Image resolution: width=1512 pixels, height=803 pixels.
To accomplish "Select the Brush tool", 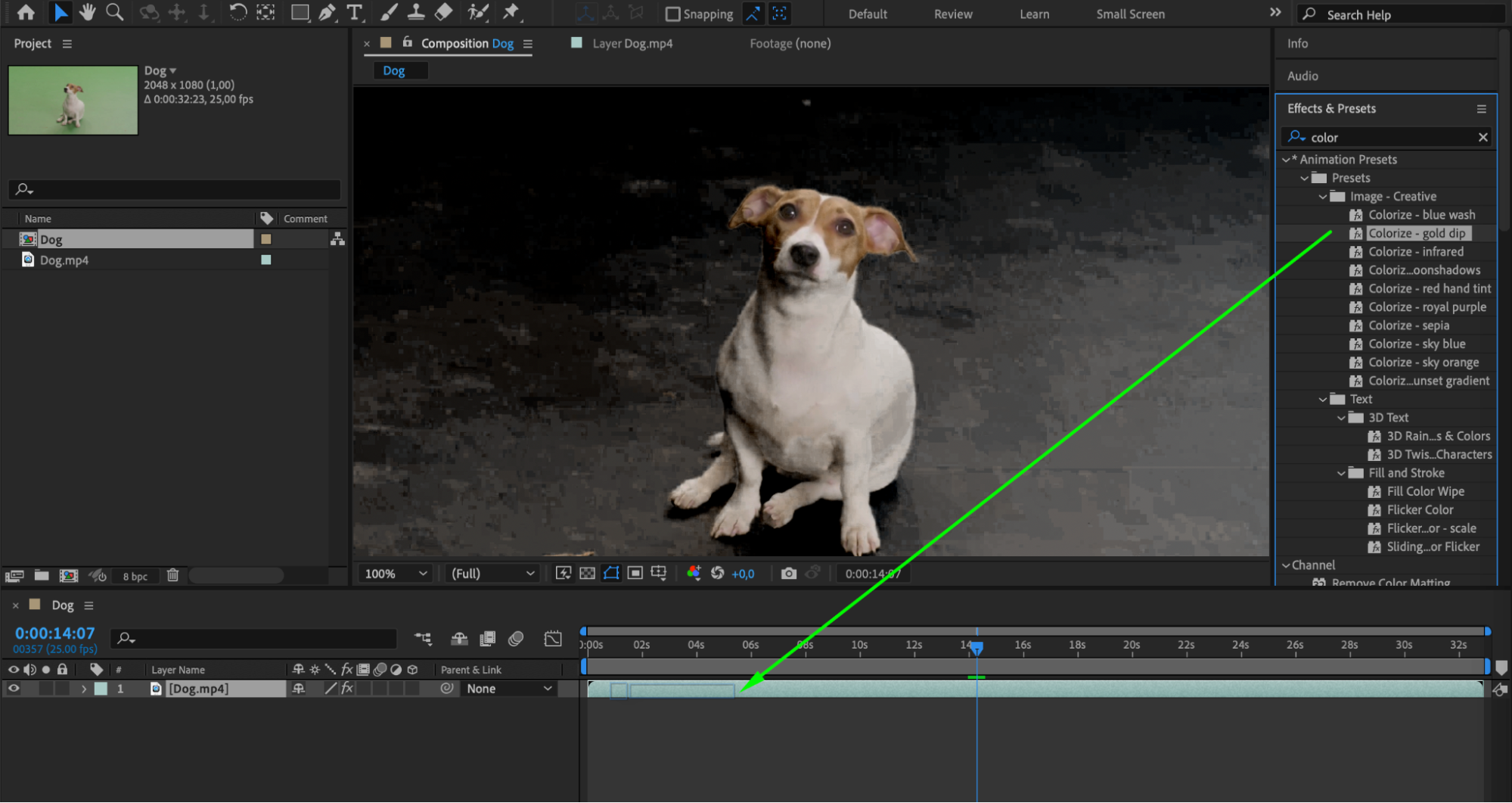I will pyautogui.click(x=389, y=12).
